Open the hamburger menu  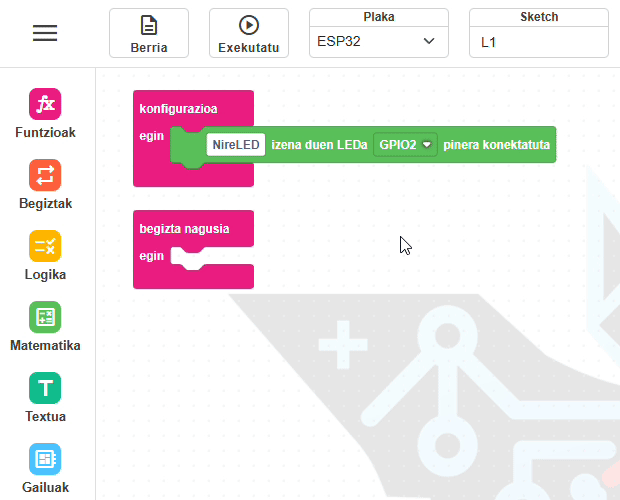45,33
